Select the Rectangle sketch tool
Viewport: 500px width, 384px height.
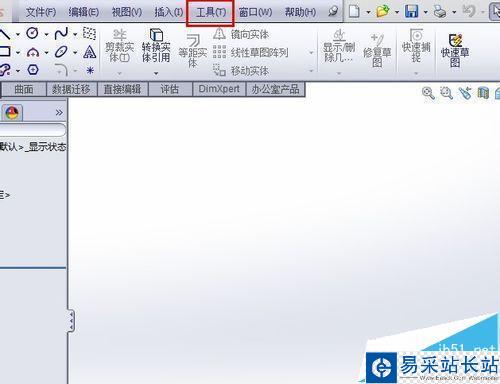click(x=5, y=52)
